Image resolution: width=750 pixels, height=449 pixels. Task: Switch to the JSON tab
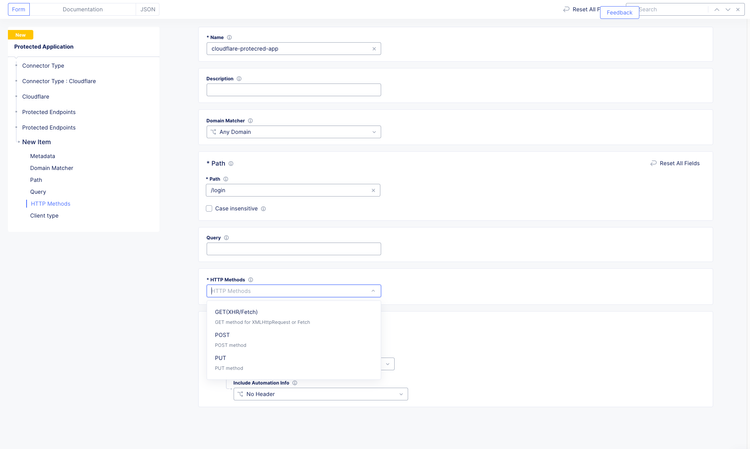coord(148,9)
